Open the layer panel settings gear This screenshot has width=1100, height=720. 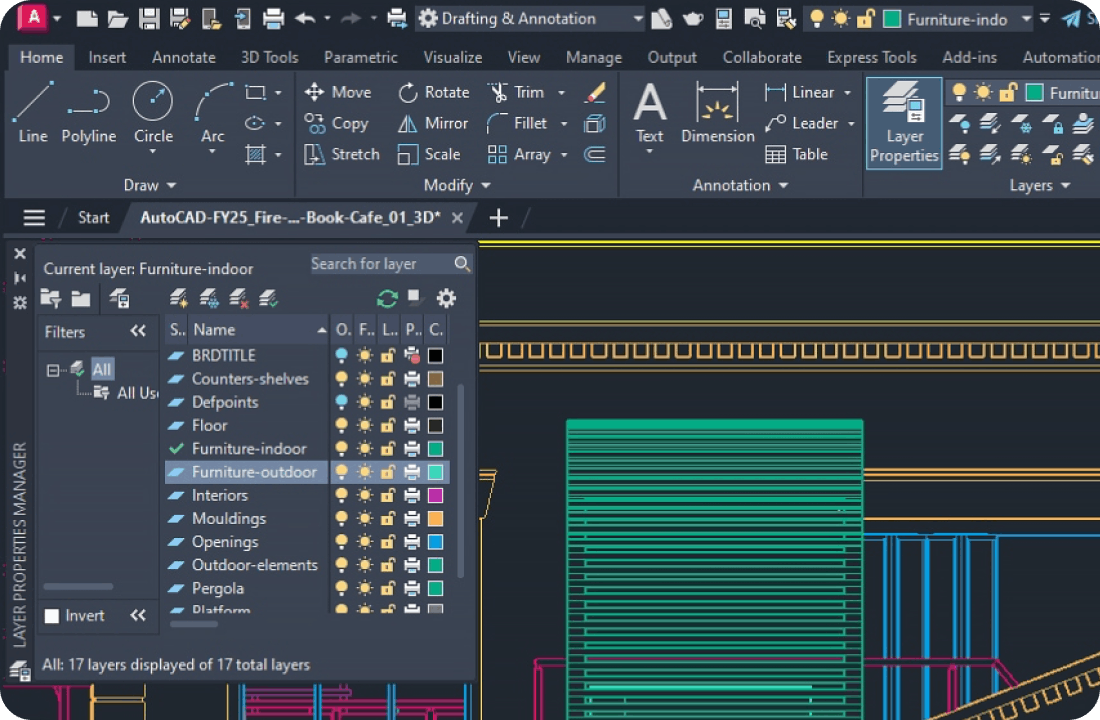tap(446, 297)
